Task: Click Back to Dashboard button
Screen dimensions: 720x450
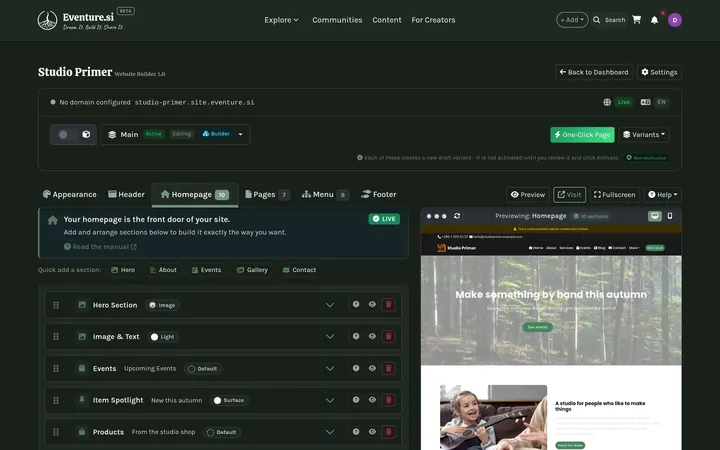Action: [594, 72]
